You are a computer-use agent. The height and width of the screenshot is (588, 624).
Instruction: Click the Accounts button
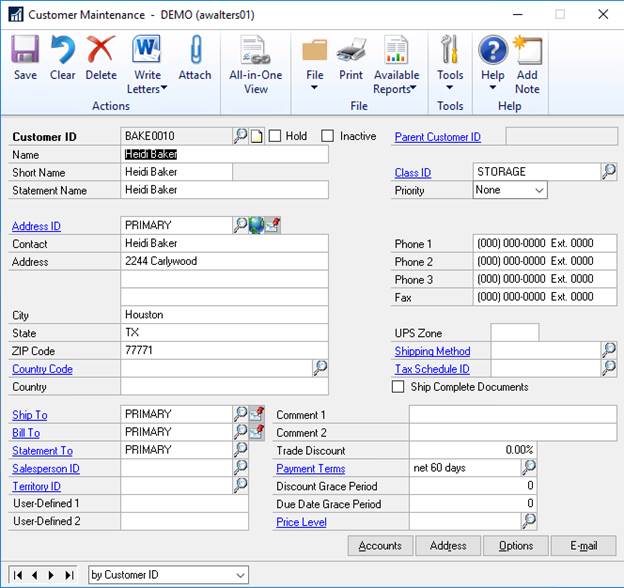click(381, 546)
